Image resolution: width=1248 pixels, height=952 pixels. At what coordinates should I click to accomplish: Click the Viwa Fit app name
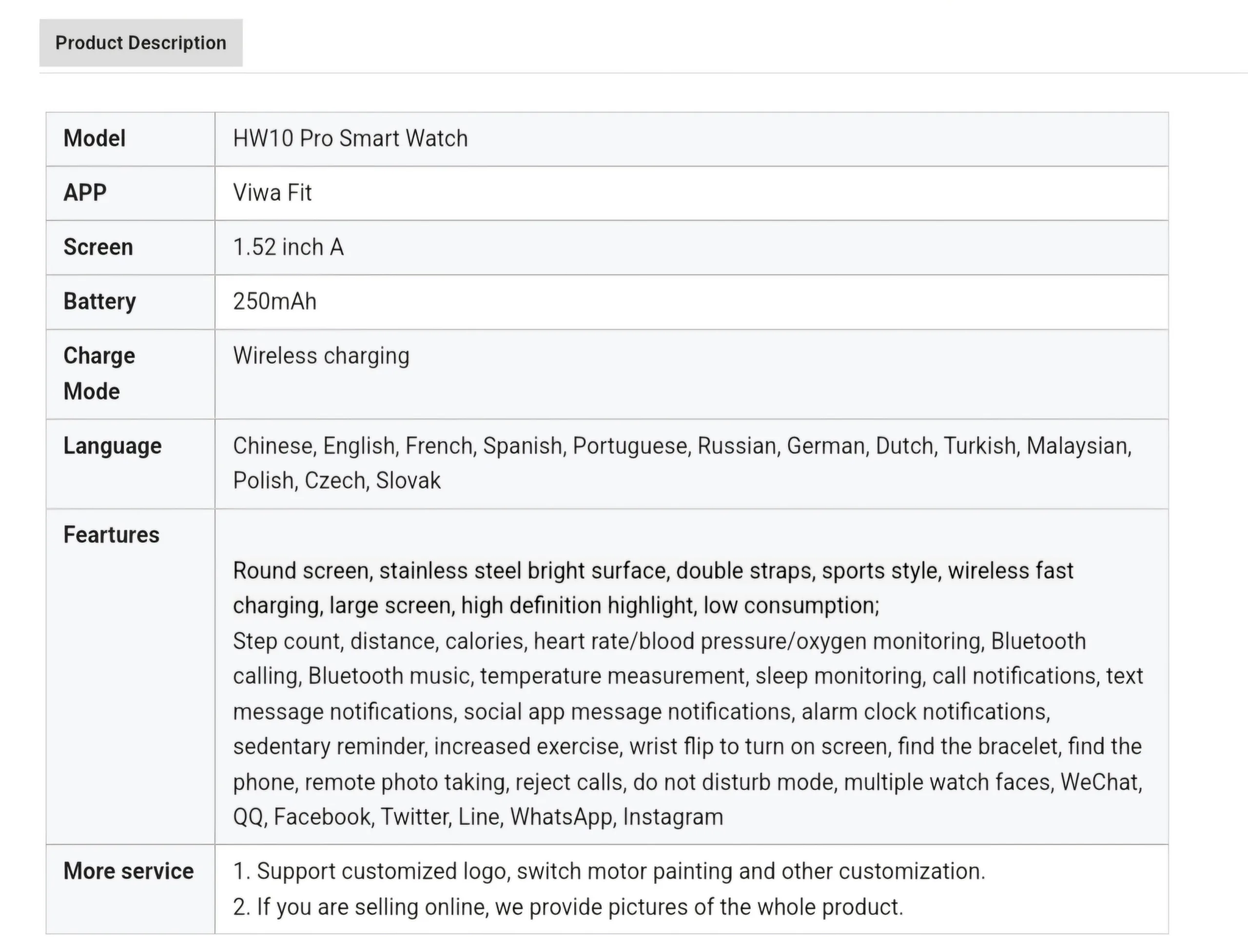coord(272,193)
